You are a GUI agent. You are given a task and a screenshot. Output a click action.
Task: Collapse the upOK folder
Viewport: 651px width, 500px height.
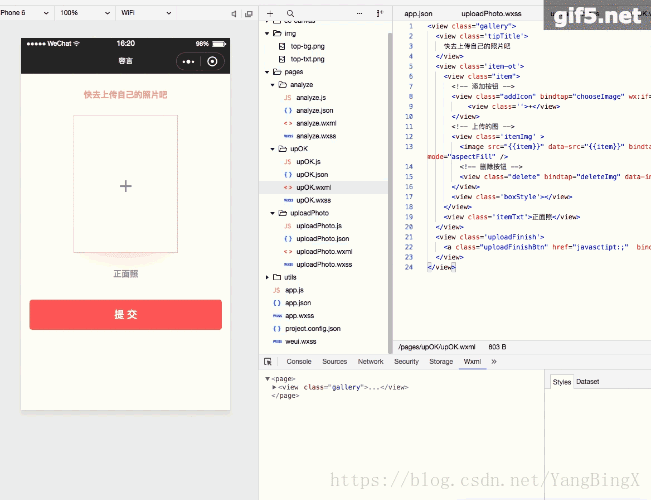pyautogui.click(x=272, y=149)
